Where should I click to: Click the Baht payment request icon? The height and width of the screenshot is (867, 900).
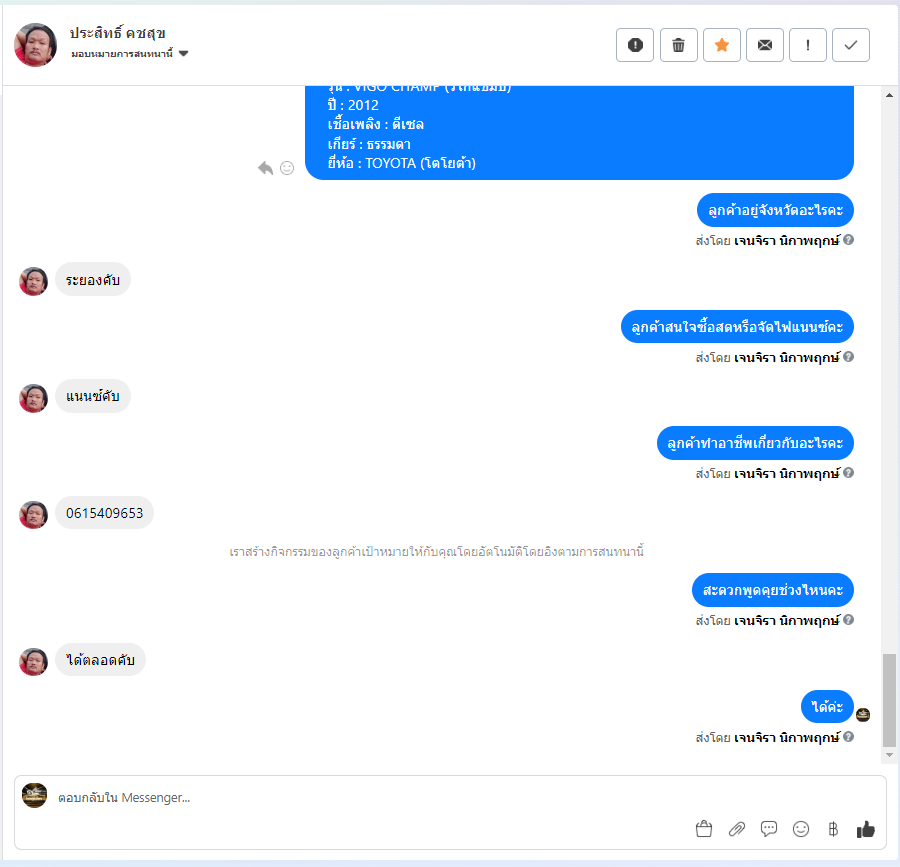point(833,829)
